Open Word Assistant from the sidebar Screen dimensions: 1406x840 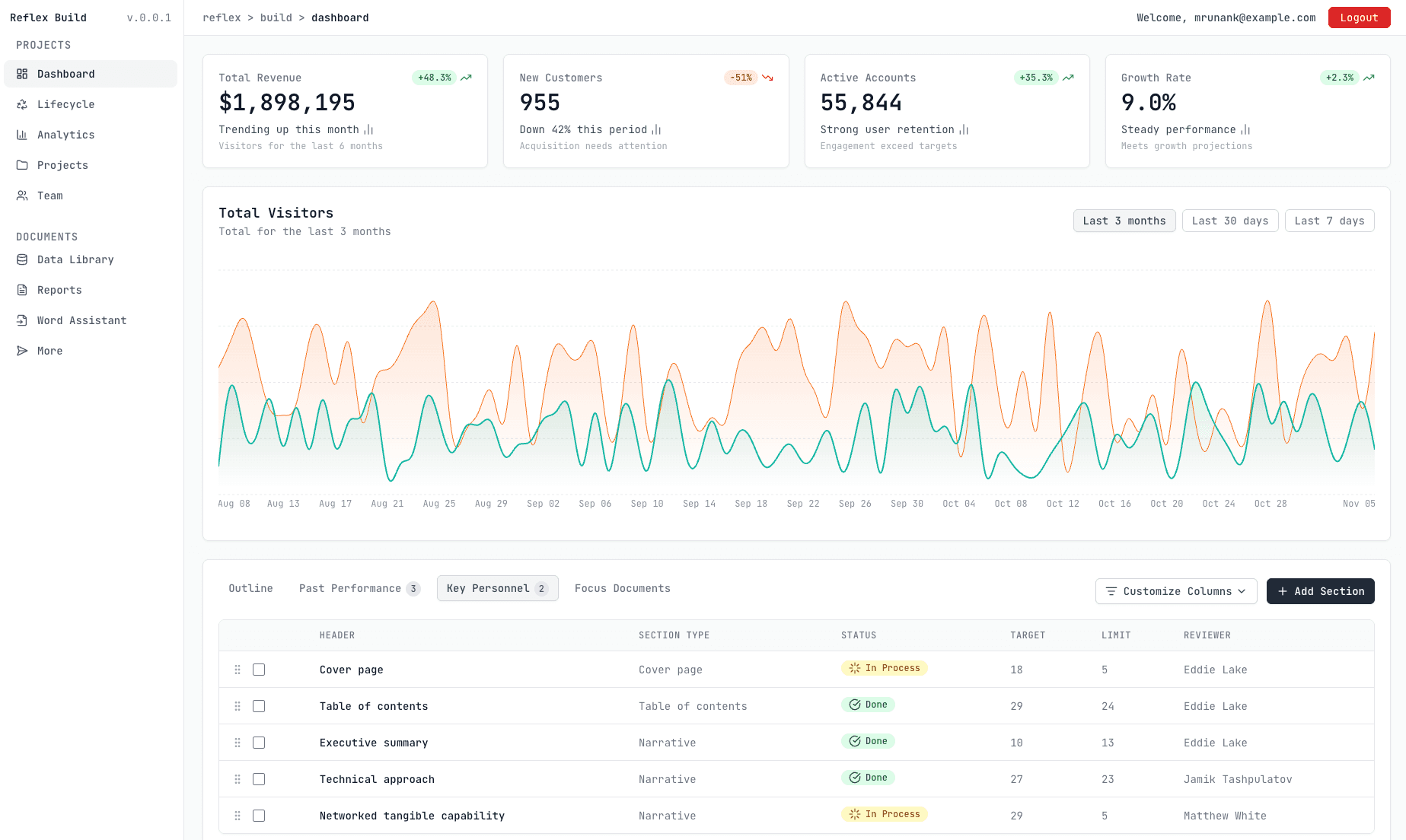click(x=23, y=320)
